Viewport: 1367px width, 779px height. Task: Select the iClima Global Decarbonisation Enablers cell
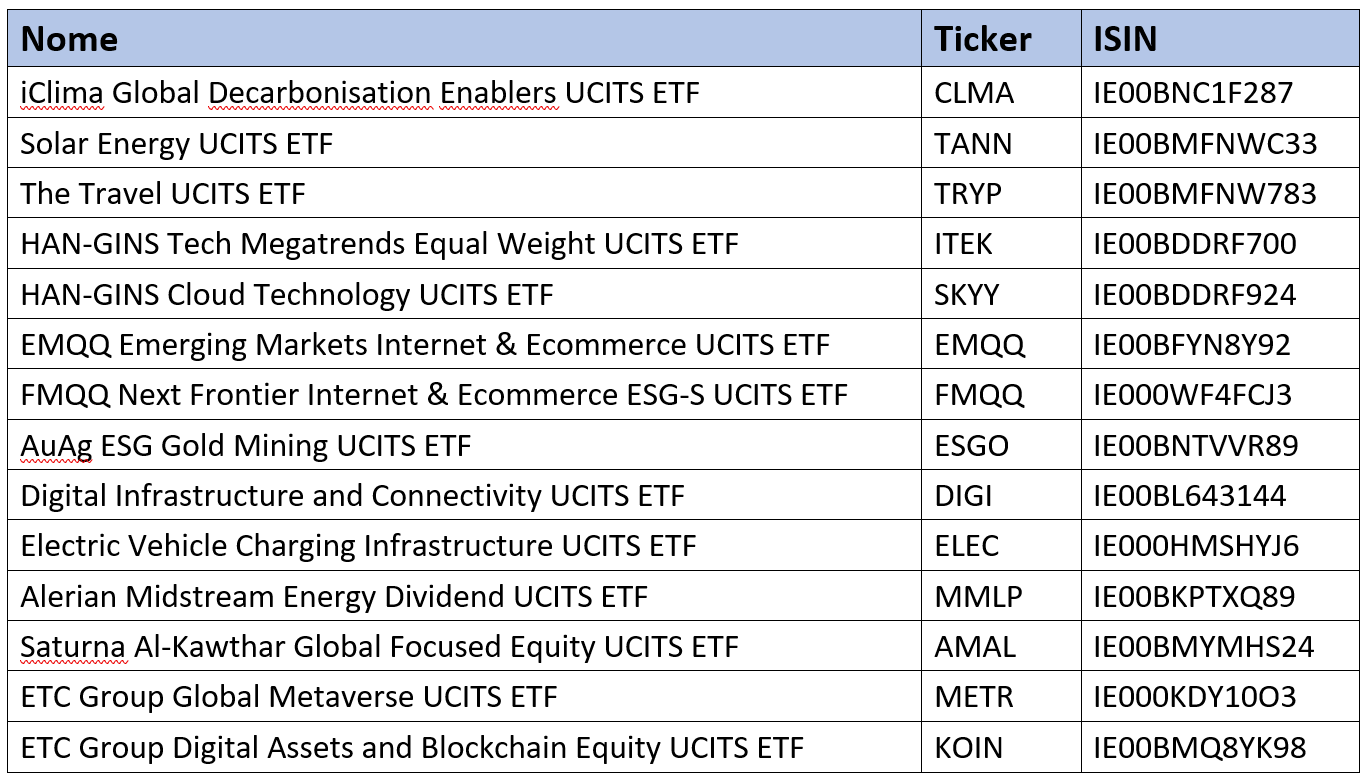click(x=465, y=93)
